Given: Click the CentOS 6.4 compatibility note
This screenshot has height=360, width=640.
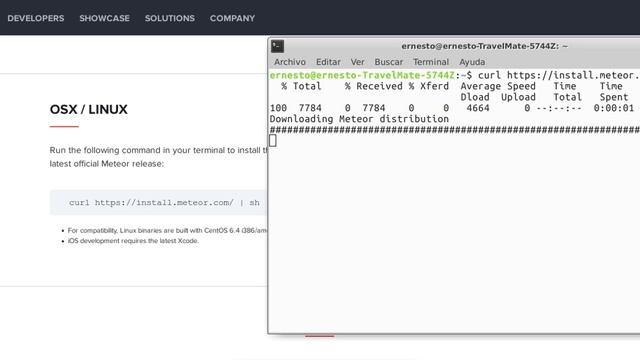Looking at the screenshot, I should [x=167, y=231].
